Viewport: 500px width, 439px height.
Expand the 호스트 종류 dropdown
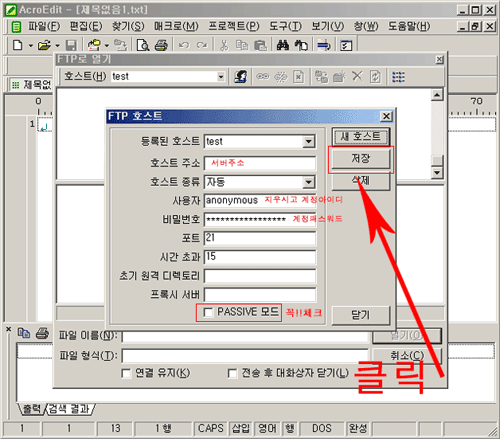tap(309, 182)
